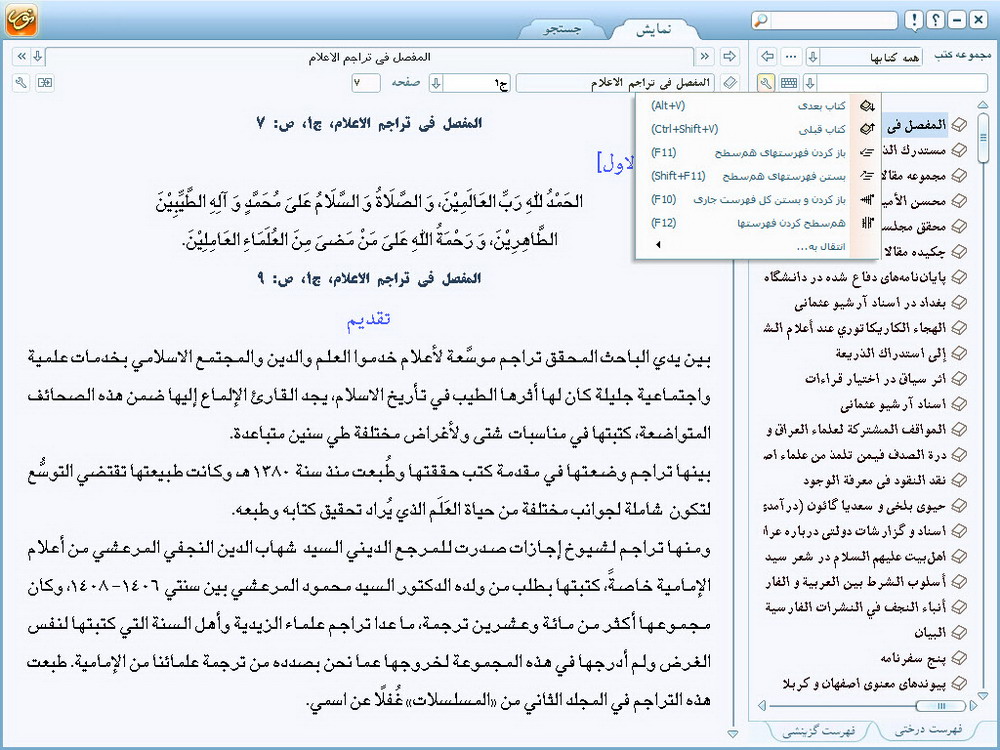This screenshot has width=1000, height=750.
Task: Switch to the جستجو tab
Action: pyautogui.click(x=562, y=29)
